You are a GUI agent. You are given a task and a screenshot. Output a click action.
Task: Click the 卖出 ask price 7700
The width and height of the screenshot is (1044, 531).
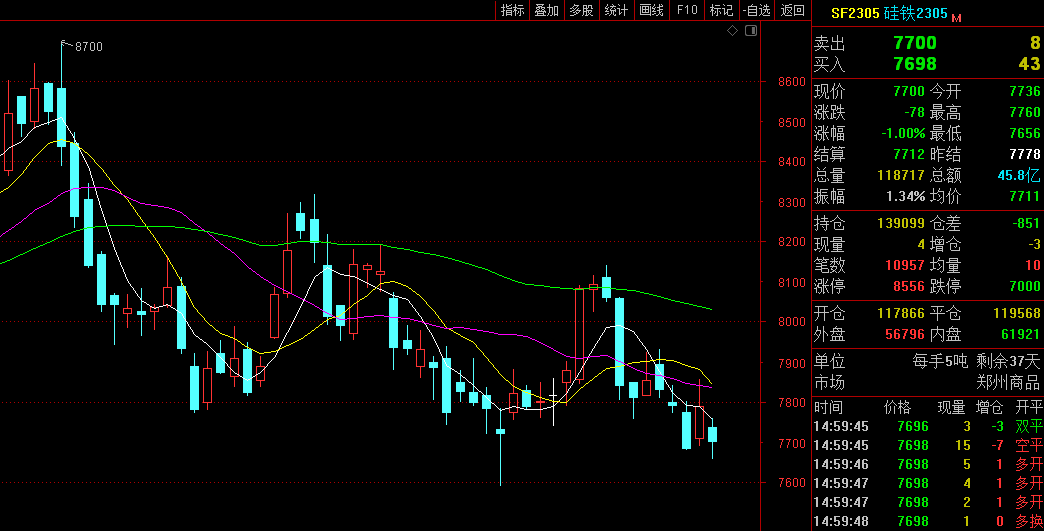pos(914,43)
